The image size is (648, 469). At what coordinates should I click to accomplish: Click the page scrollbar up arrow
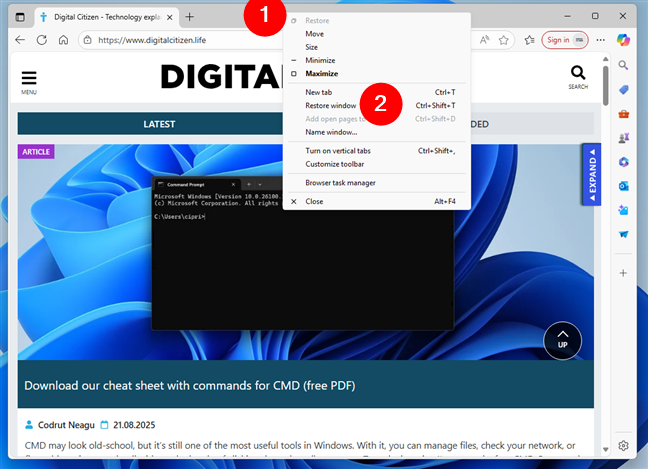click(605, 59)
